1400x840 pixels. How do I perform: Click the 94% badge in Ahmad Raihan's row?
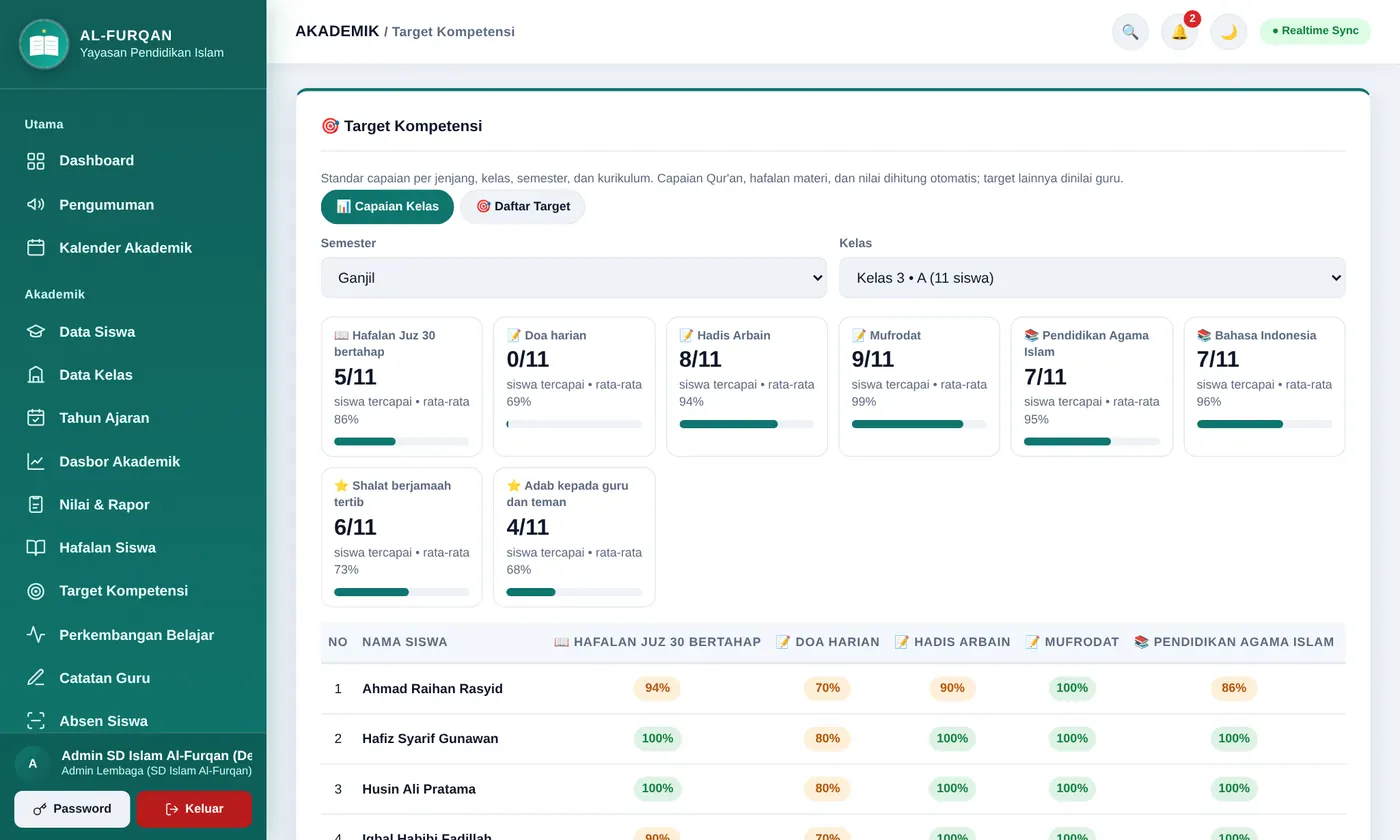click(657, 689)
